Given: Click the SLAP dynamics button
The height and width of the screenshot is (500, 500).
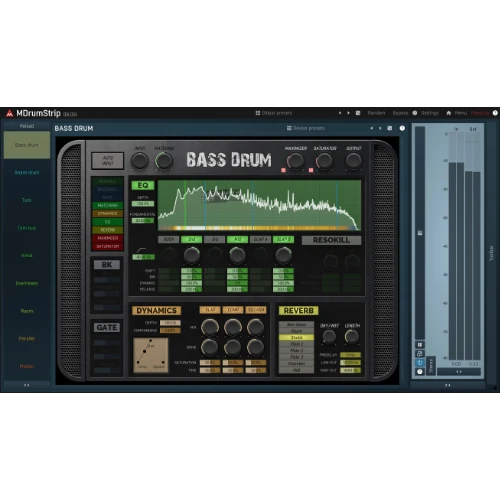Looking at the screenshot, I should pos(210,310).
